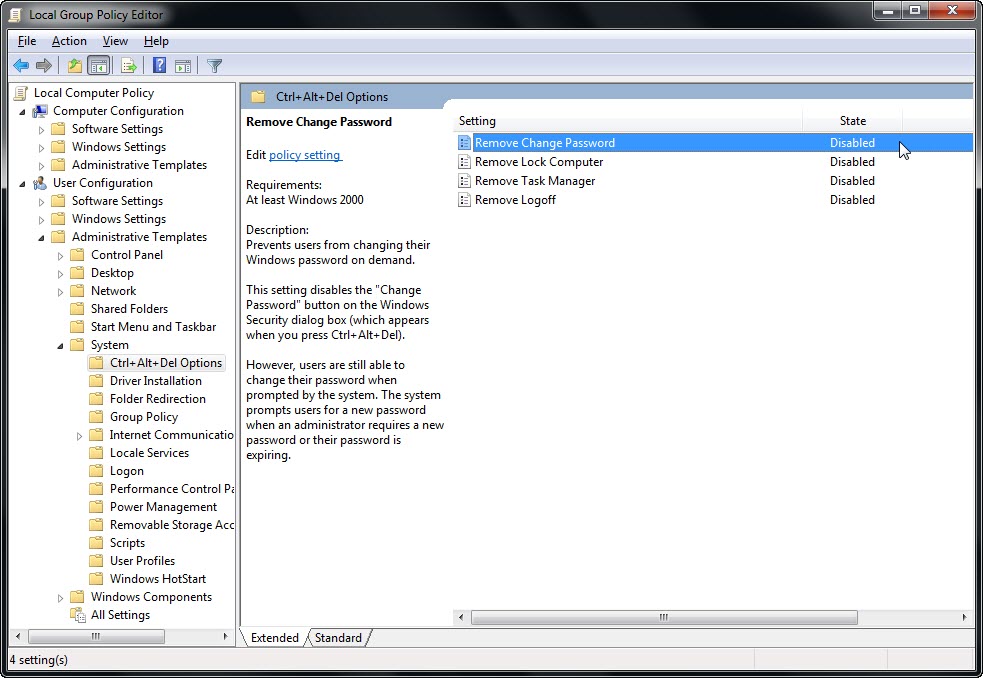Select Start Menu and Taskbar tree item

pos(154,327)
